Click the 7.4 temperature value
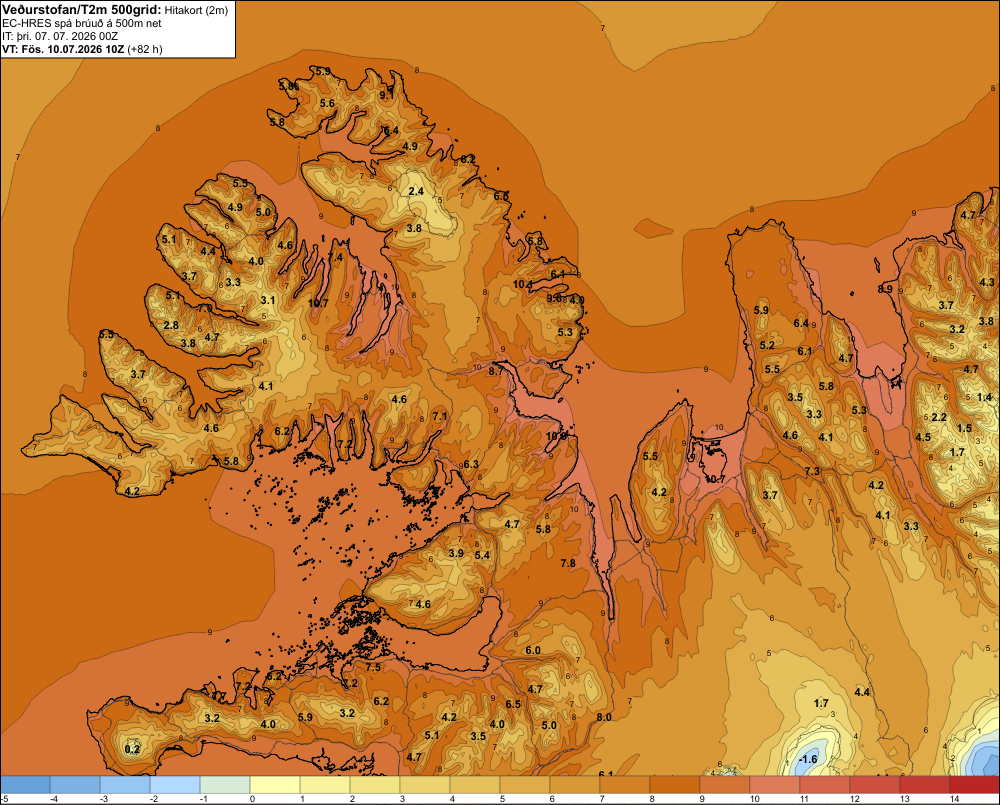The image size is (1000, 805). [x=335, y=257]
